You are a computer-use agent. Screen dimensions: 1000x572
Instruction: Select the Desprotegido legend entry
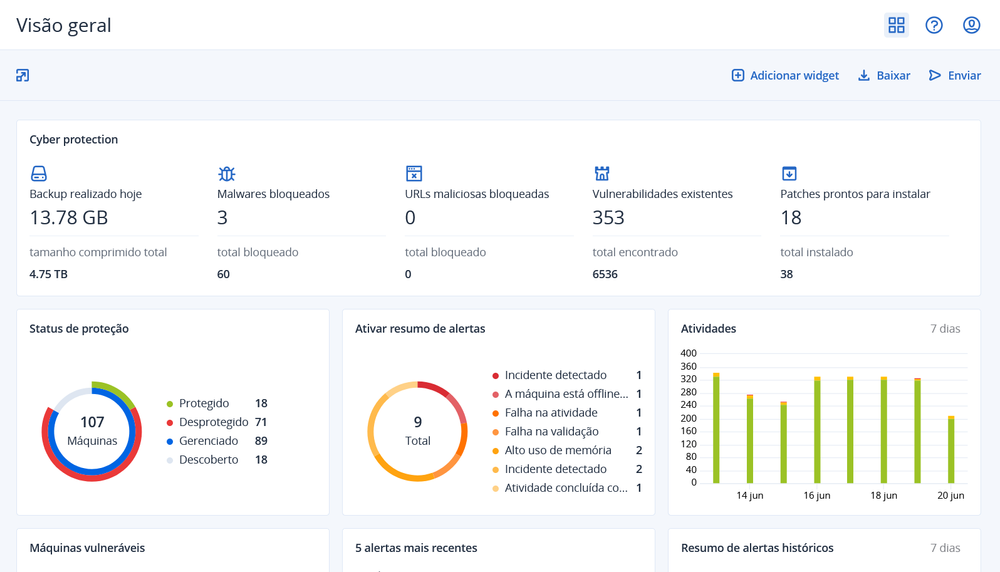click(x=212, y=422)
